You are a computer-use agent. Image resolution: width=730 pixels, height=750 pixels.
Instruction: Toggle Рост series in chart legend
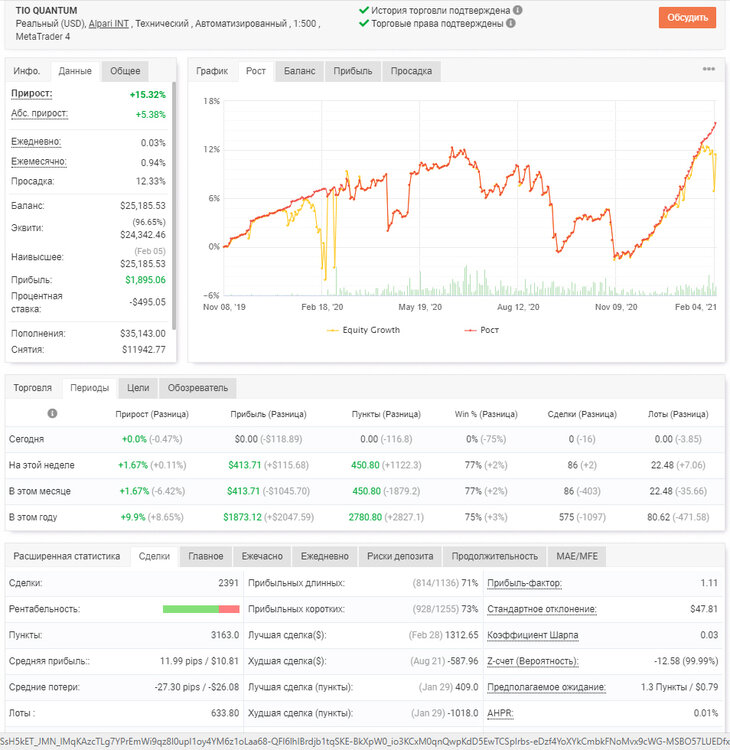point(482,330)
